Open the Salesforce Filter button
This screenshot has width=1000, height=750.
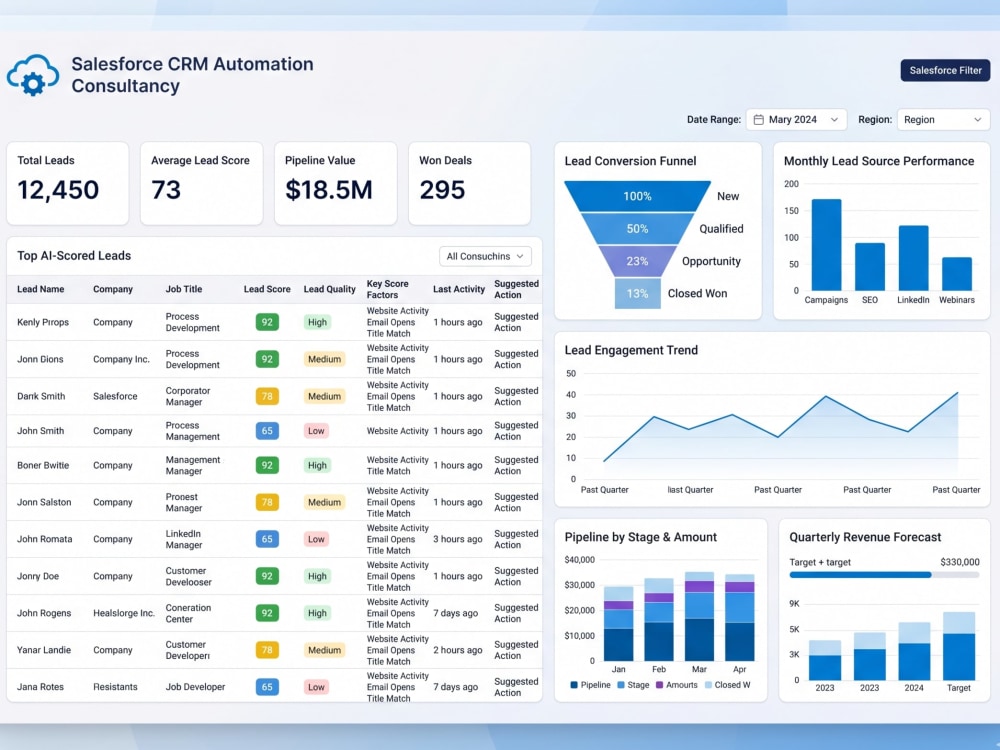point(945,70)
